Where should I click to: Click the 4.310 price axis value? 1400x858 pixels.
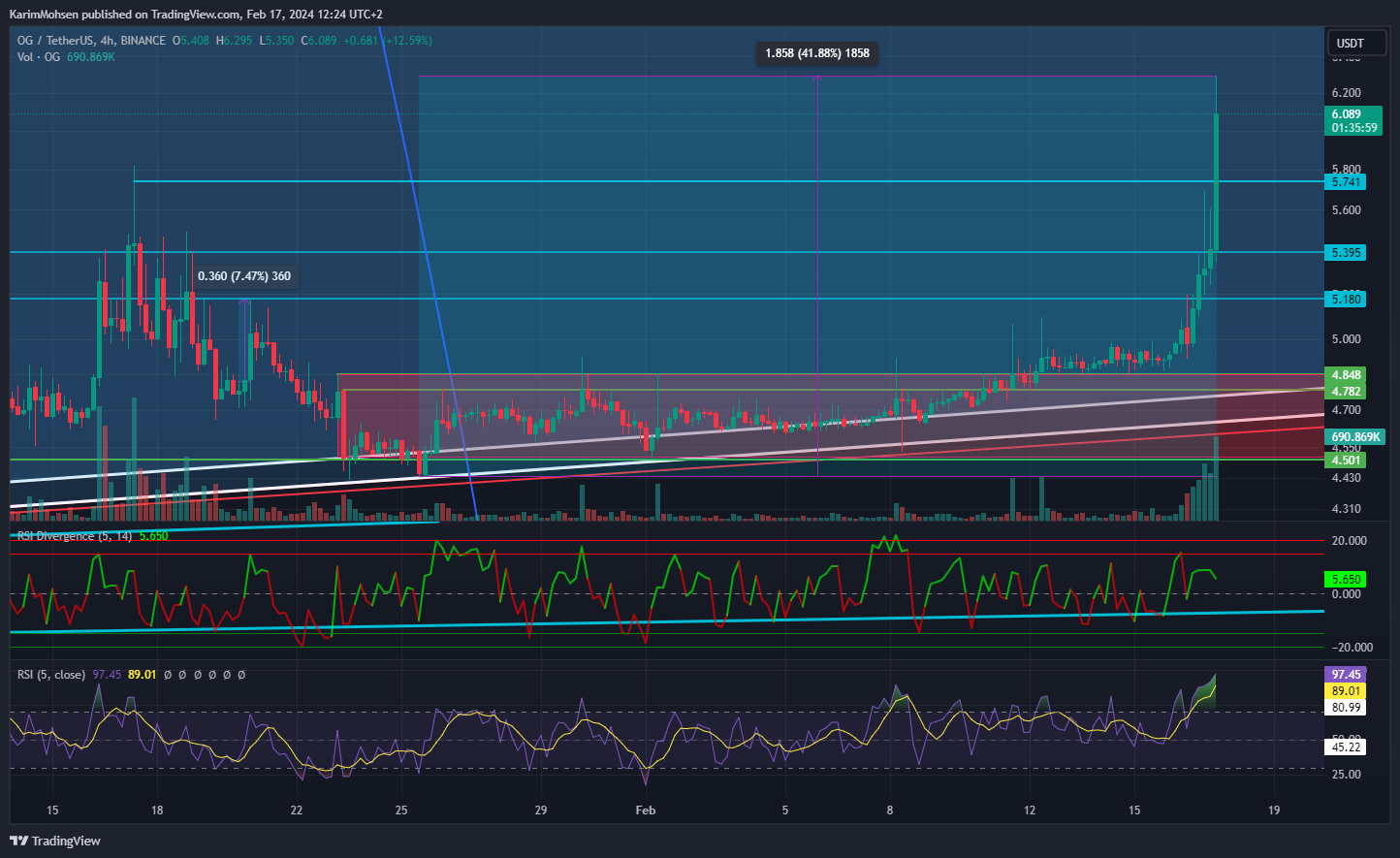(x=1347, y=509)
